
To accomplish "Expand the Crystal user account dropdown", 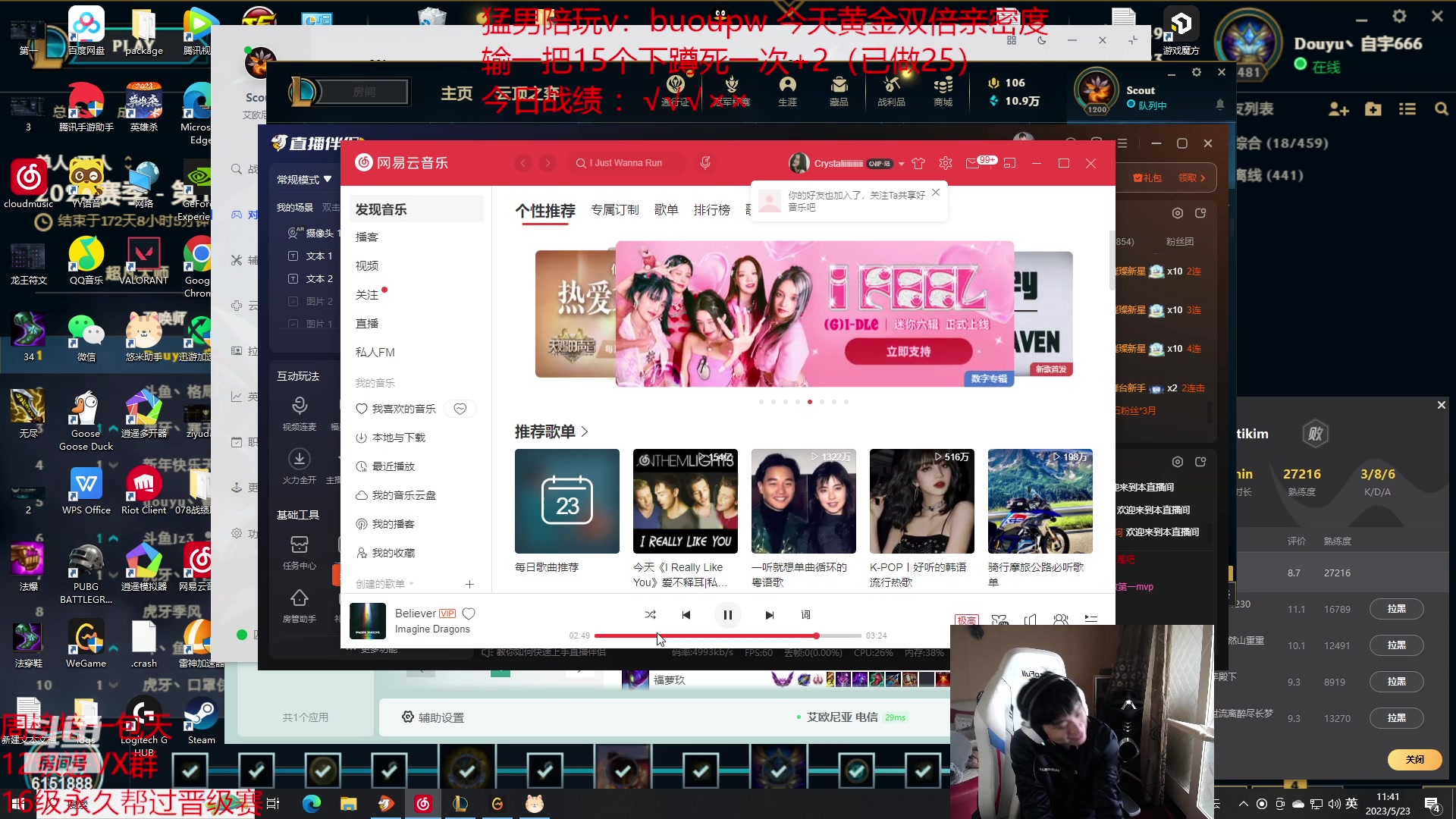I will 901,164.
